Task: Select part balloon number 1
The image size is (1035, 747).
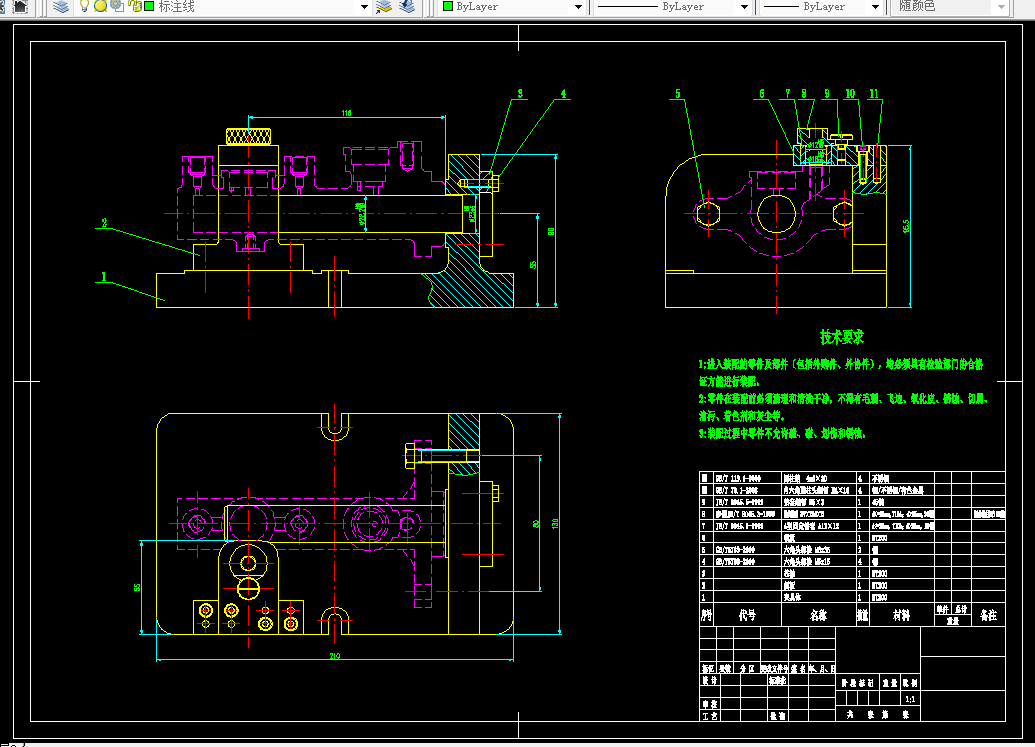Action: pyautogui.click(x=104, y=276)
